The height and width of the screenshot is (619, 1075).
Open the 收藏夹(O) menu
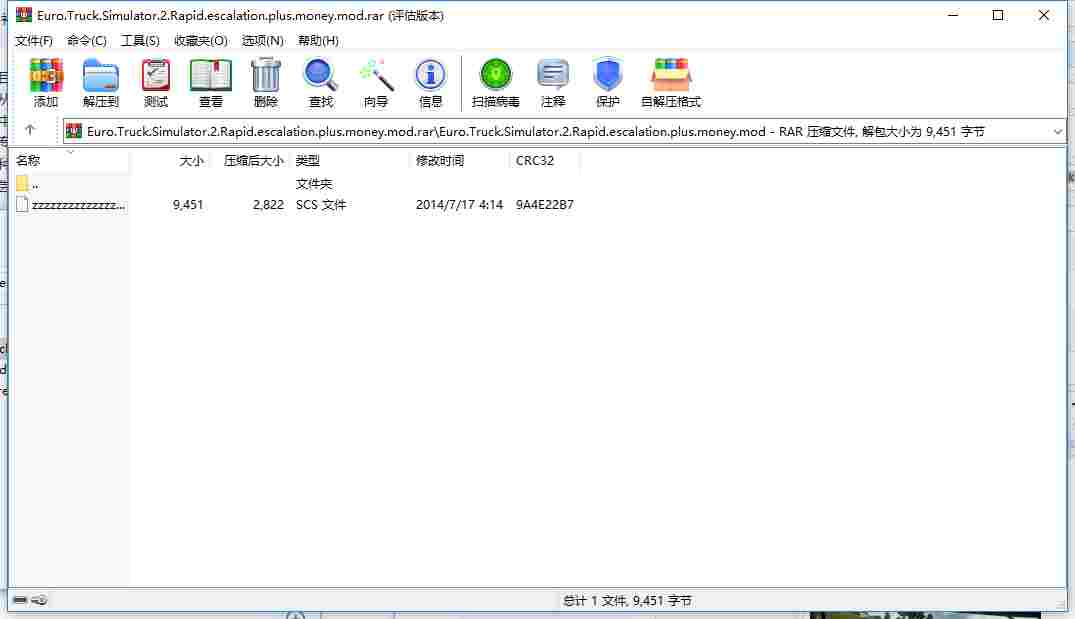[200, 40]
